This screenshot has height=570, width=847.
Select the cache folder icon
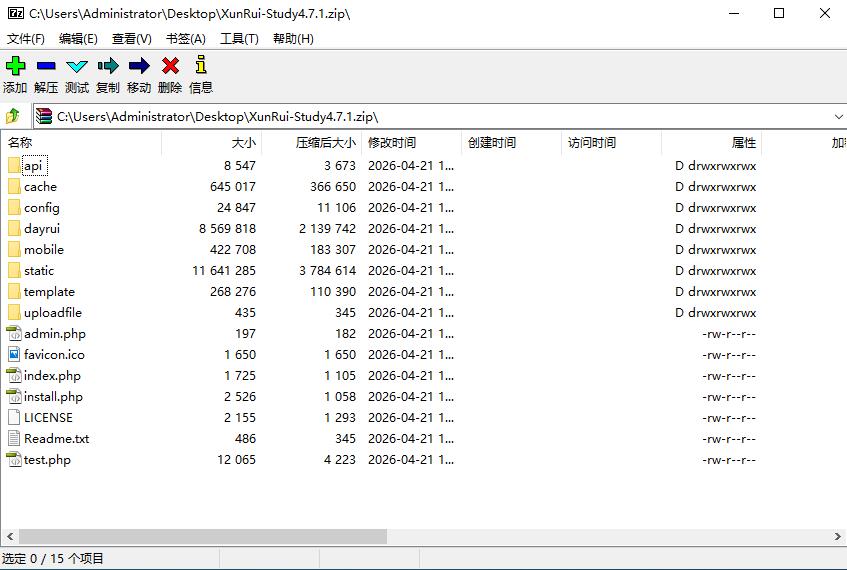click(x=14, y=186)
